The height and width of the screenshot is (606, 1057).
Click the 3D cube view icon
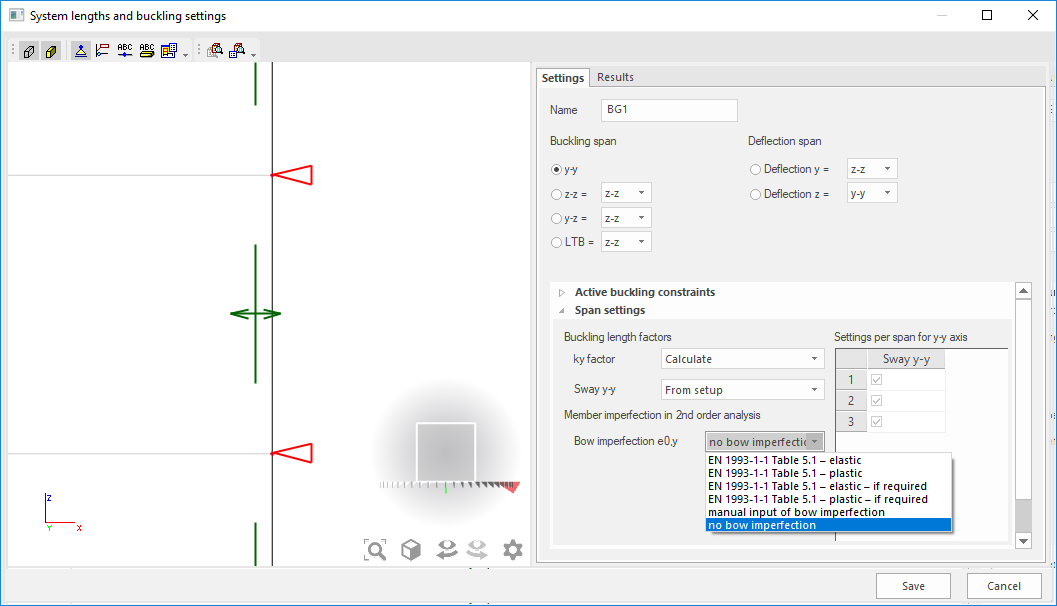[x=410, y=549]
